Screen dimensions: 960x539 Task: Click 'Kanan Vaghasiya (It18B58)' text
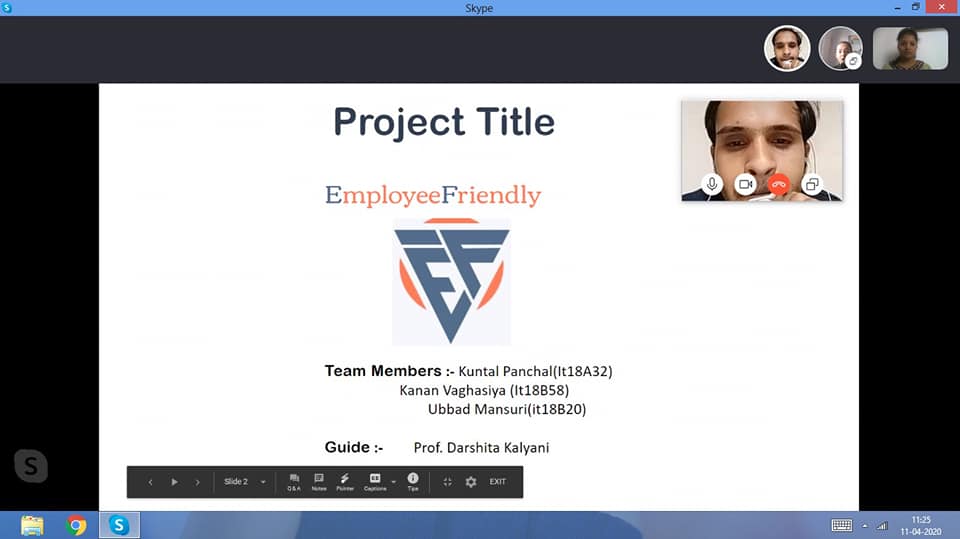coord(484,390)
